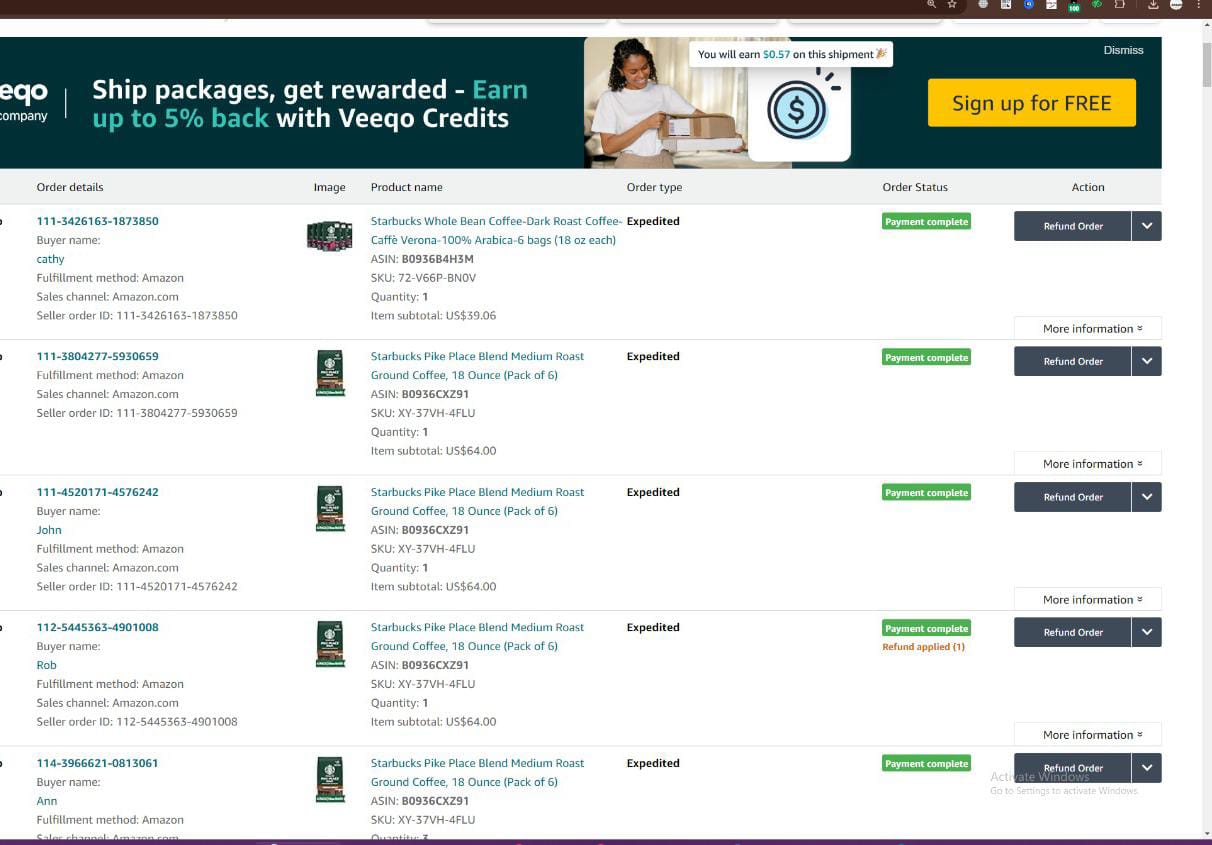Click Refund Order for order 112-5445363-4901008
The height and width of the screenshot is (845, 1212).
(1072, 632)
